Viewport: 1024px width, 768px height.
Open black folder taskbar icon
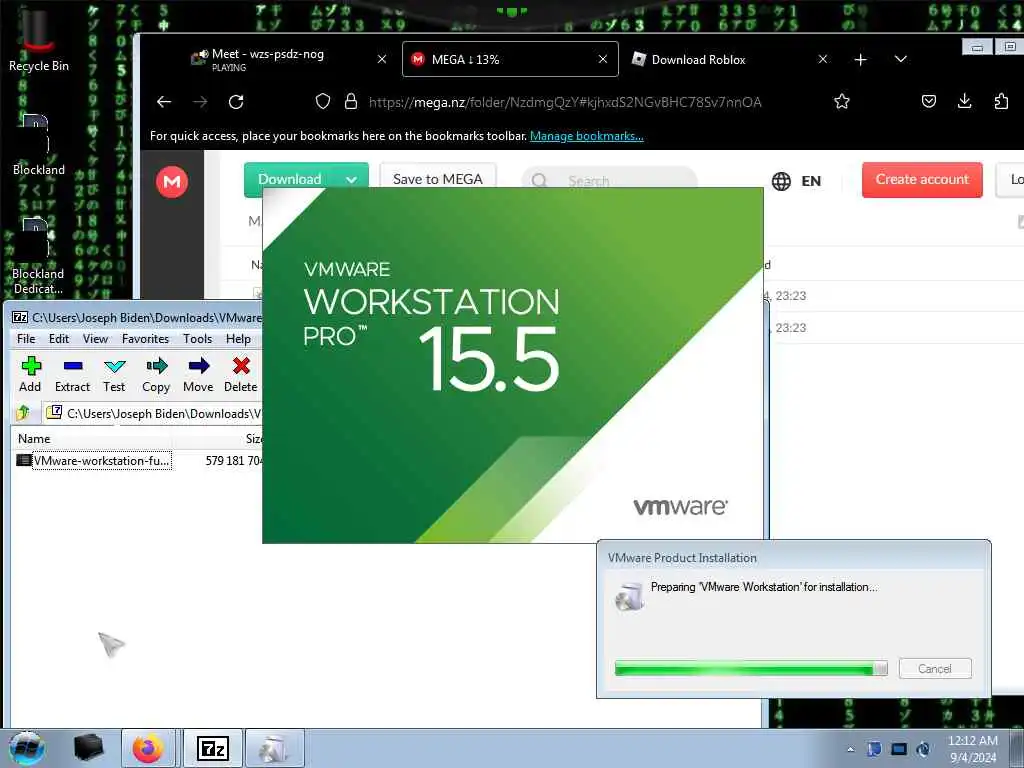[88, 748]
